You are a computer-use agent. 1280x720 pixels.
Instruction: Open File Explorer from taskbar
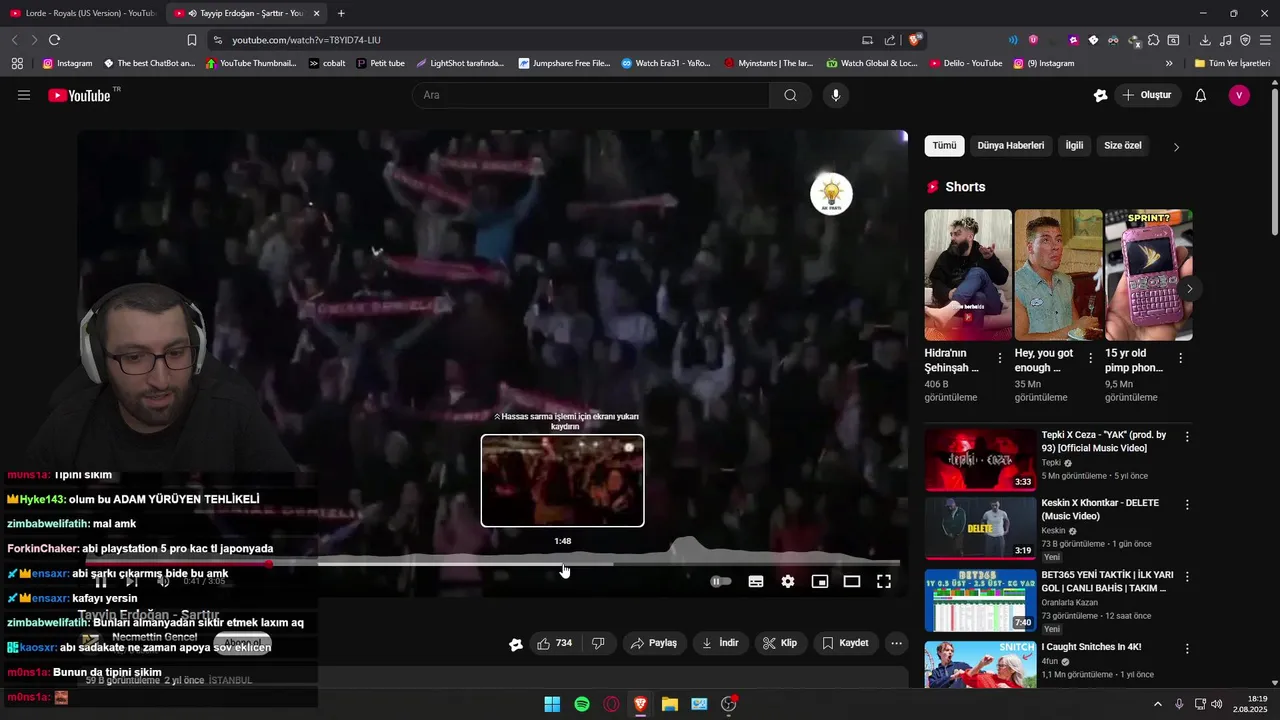click(670, 704)
